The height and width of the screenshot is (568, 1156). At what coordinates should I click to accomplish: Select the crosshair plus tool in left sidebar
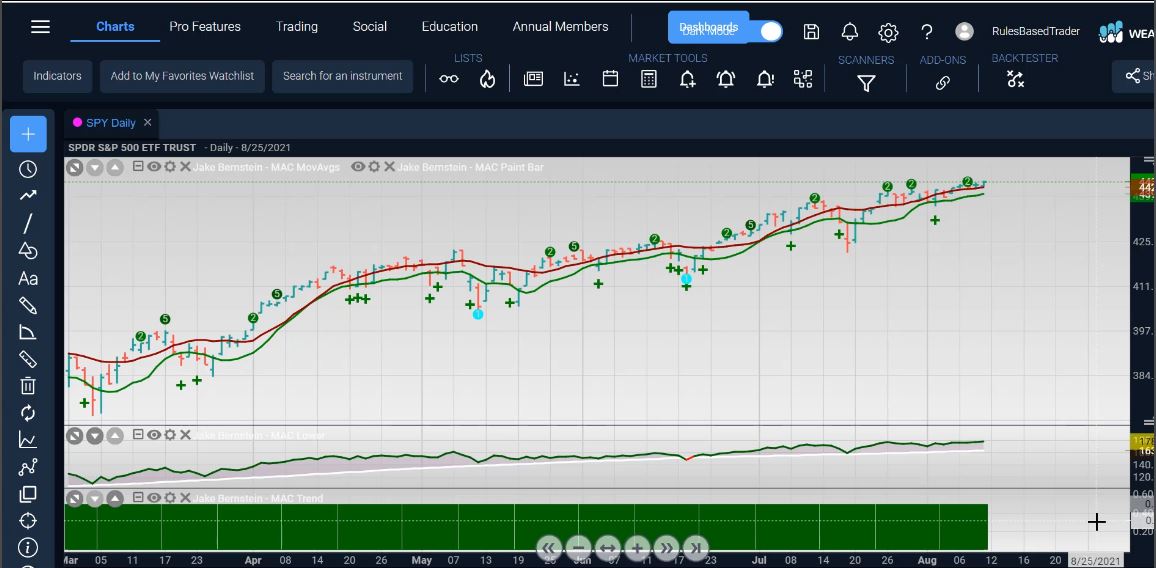click(x=28, y=134)
